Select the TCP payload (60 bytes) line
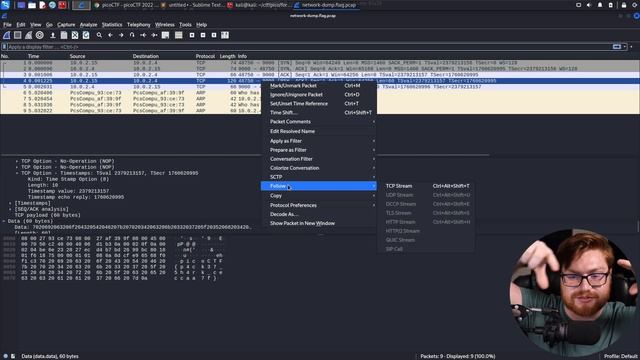The width and height of the screenshot is (640, 360). pos(47,215)
